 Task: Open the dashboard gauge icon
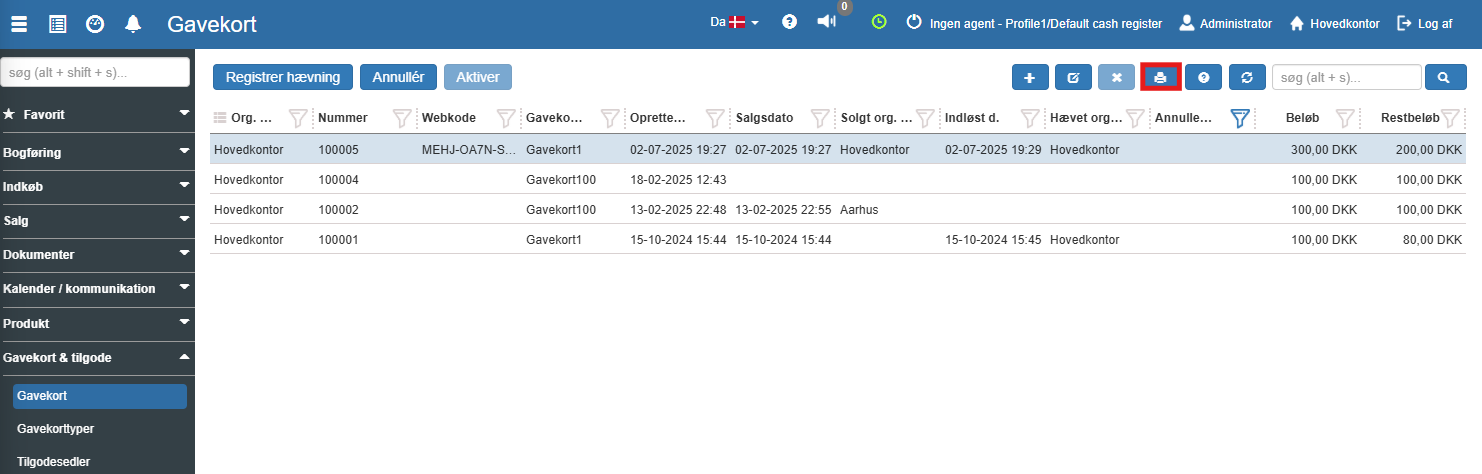pyautogui.click(x=95, y=24)
